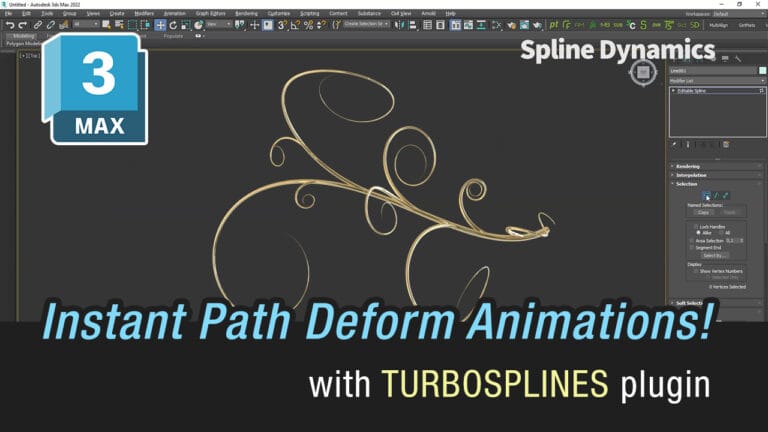768x432 pixels.
Task: Expand the Interpolation rollout
Action: point(716,175)
